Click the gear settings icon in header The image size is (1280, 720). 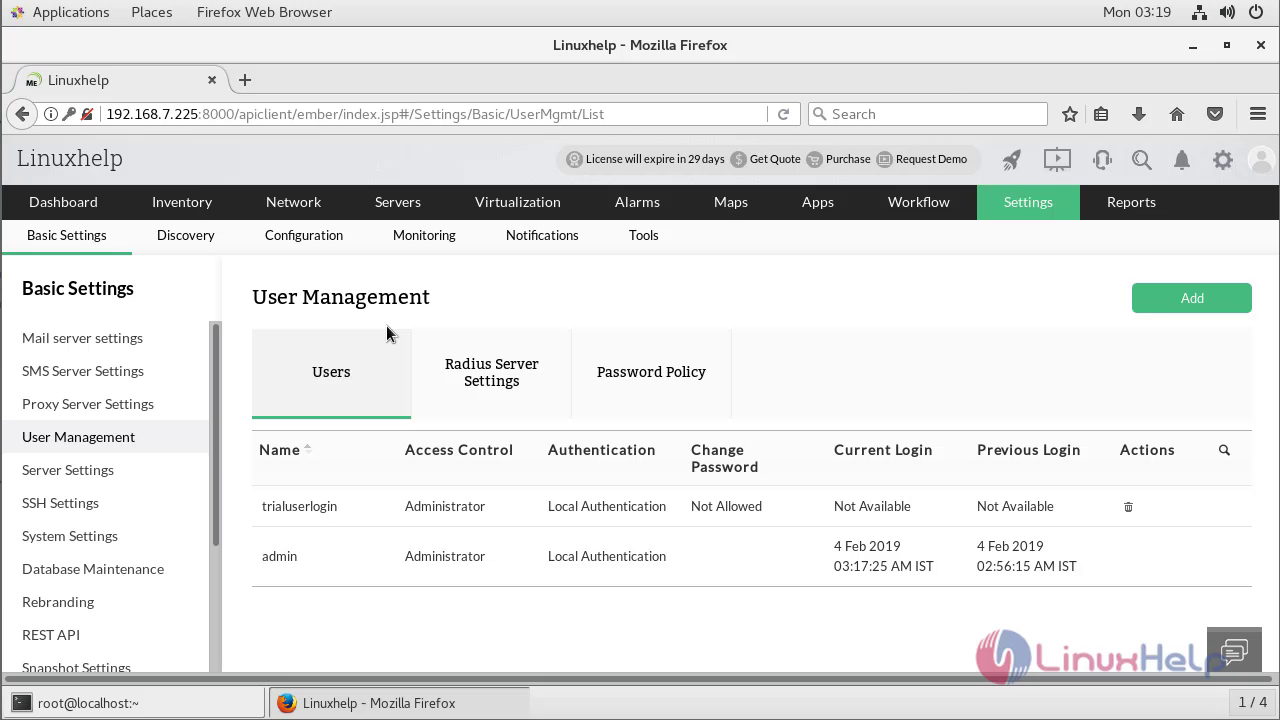click(x=1223, y=159)
